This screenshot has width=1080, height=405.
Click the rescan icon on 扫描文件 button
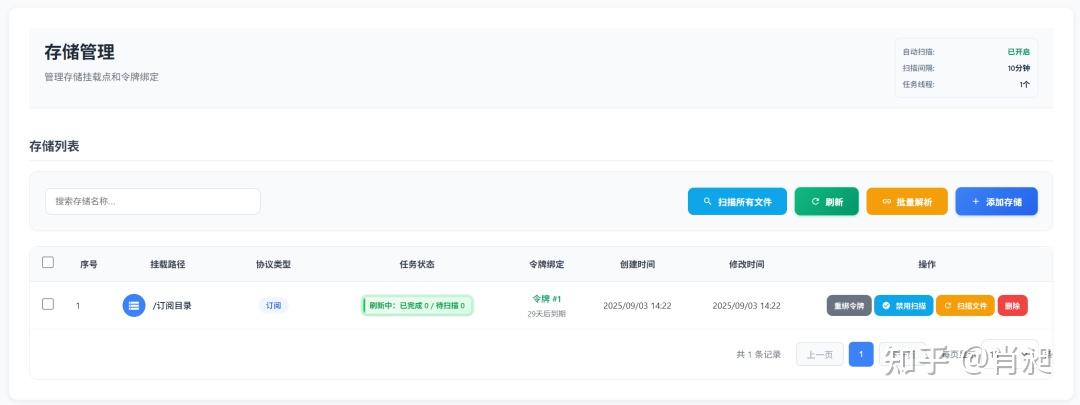coord(947,306)
